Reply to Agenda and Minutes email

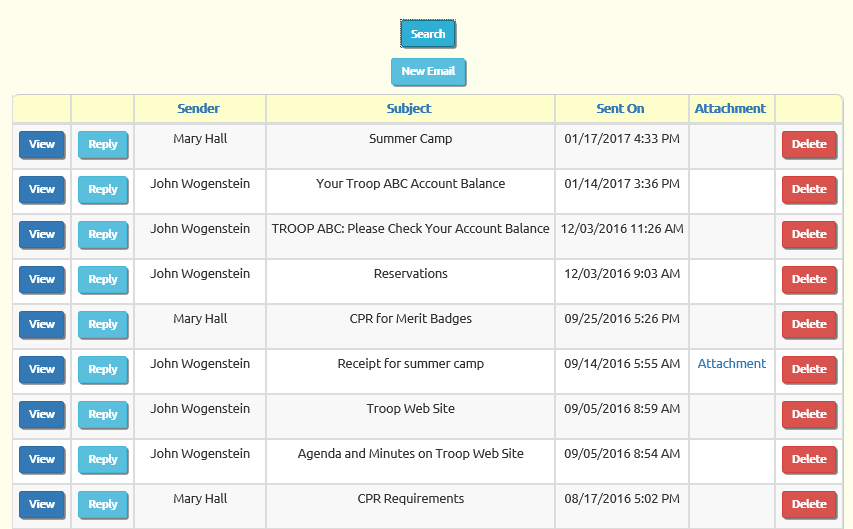click(103, 459)
